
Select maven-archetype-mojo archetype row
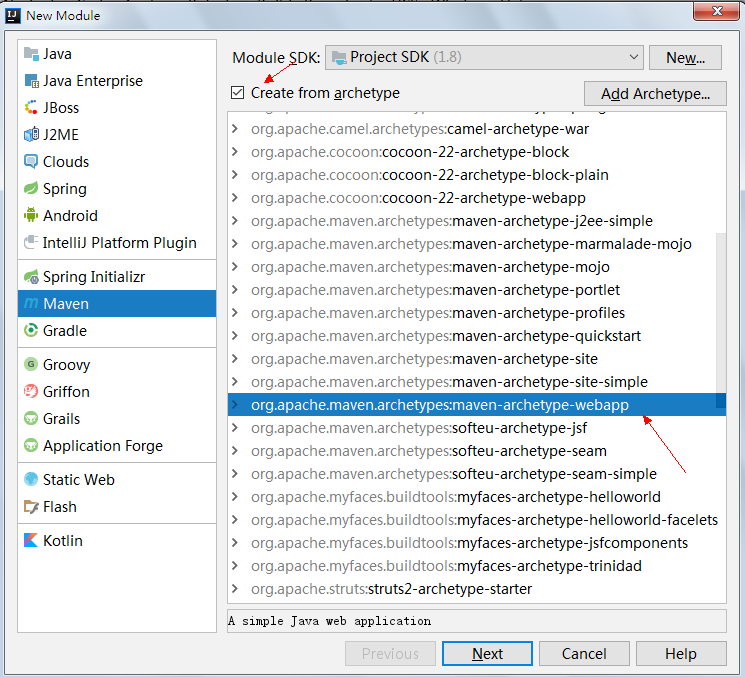pos(477,267)
